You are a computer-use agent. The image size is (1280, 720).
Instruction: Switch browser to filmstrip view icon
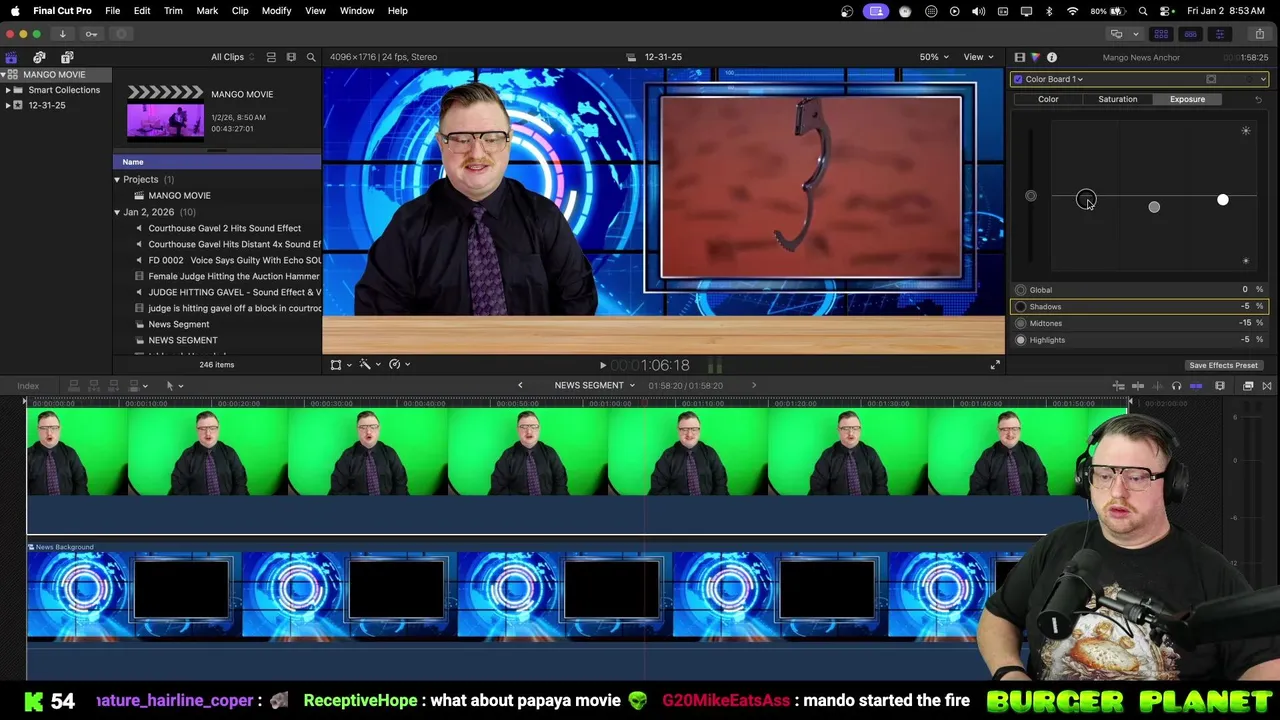[x=291, y=57]
